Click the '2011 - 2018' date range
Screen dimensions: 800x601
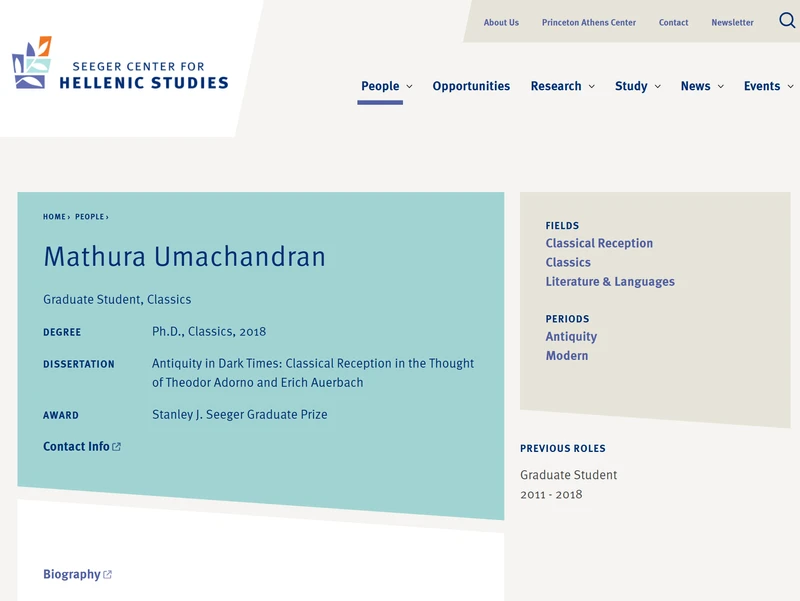click(551, 494)
